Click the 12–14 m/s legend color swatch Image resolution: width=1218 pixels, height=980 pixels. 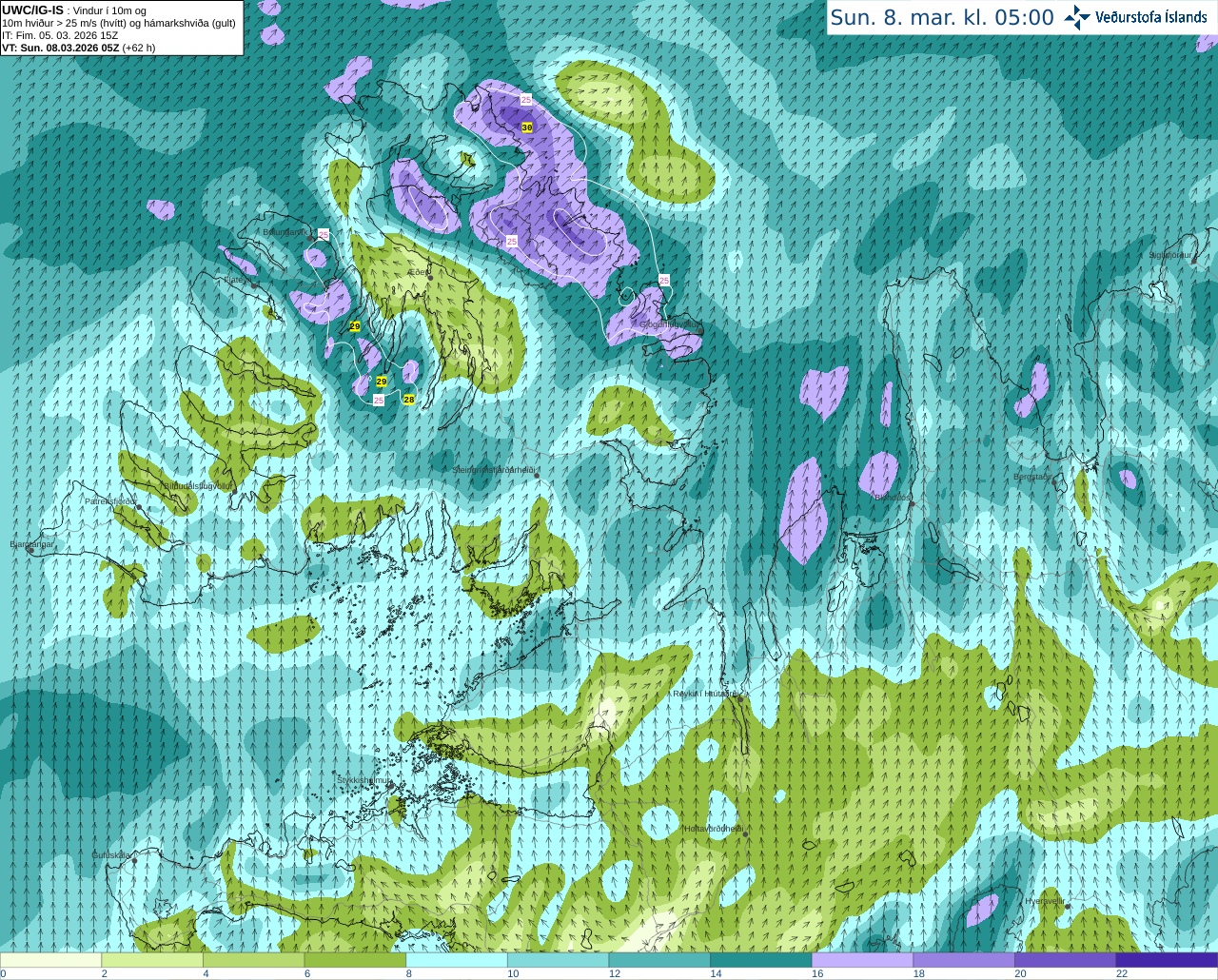coord(659,960)
